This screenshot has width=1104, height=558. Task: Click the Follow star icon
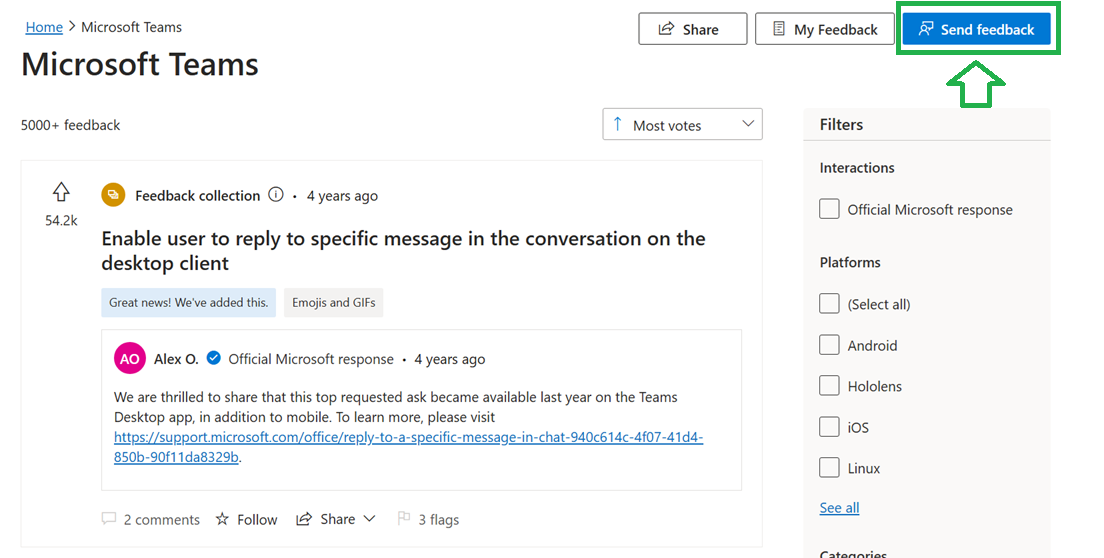222,519
